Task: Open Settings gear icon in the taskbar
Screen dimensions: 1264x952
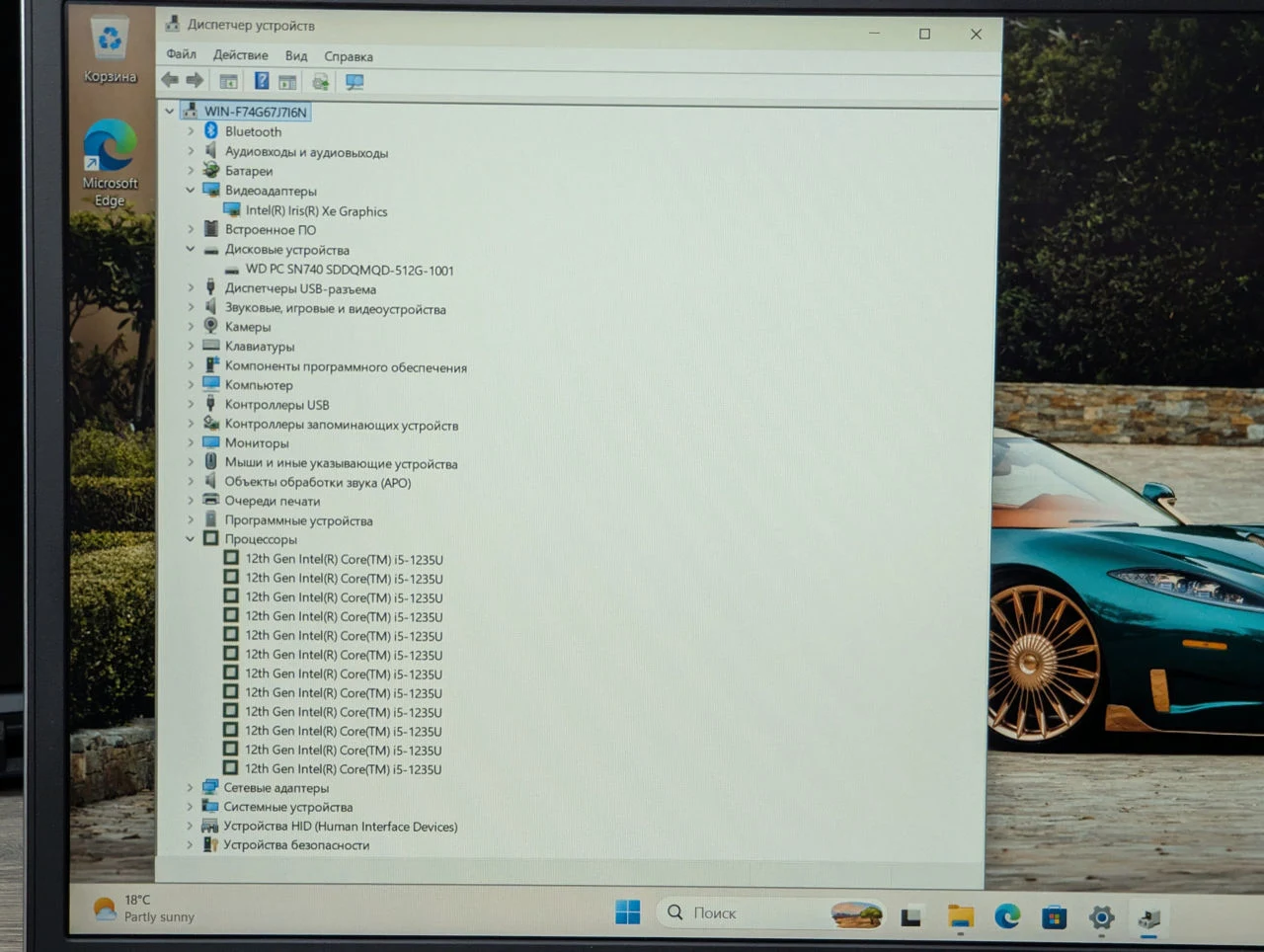Action: click(x=1102, y=918)
